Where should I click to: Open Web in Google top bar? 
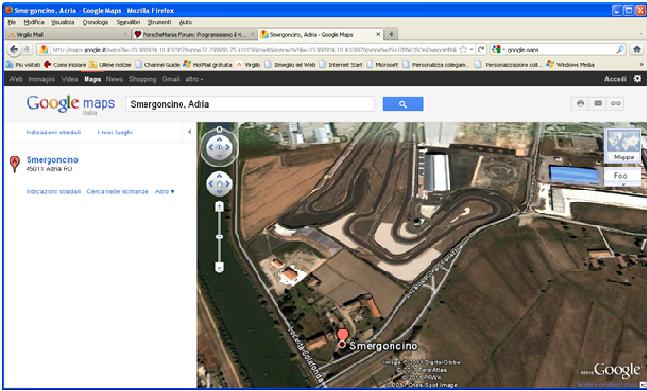[x=16, y=79]
